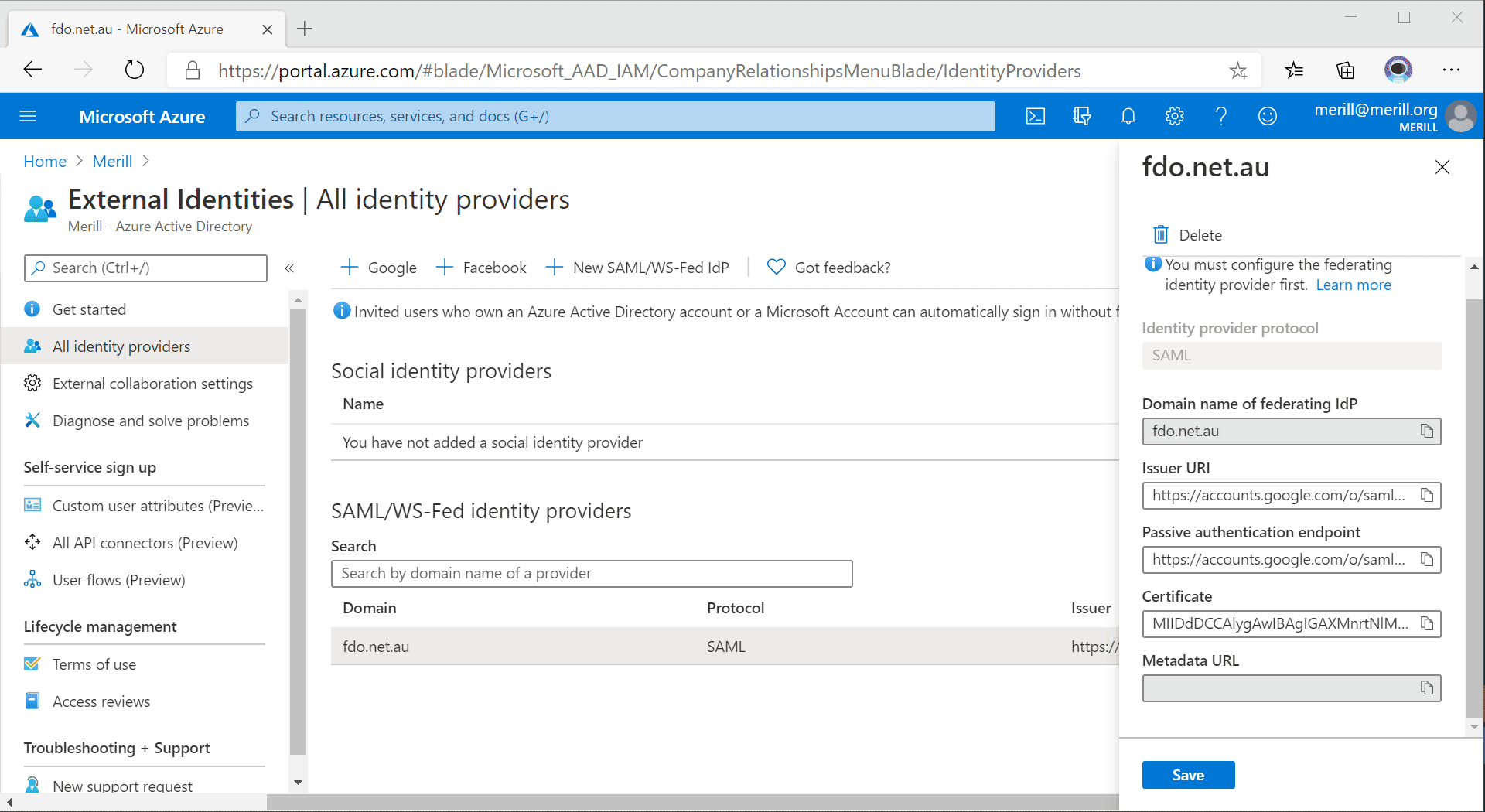This screenshot has width=1485, height=812.
Task: Add a Facebook identity provider
Action: point(481,268)
